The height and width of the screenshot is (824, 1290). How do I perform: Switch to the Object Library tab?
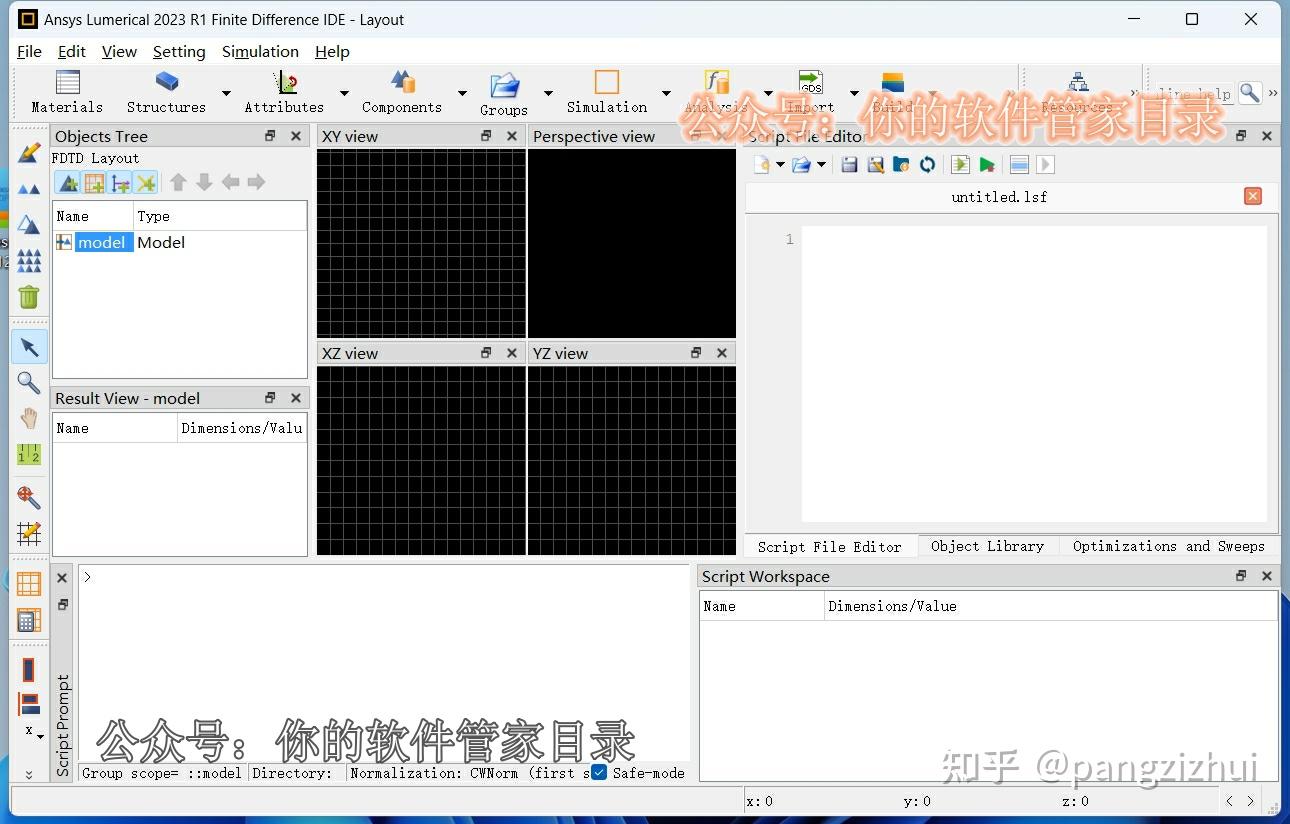(987, 546)
